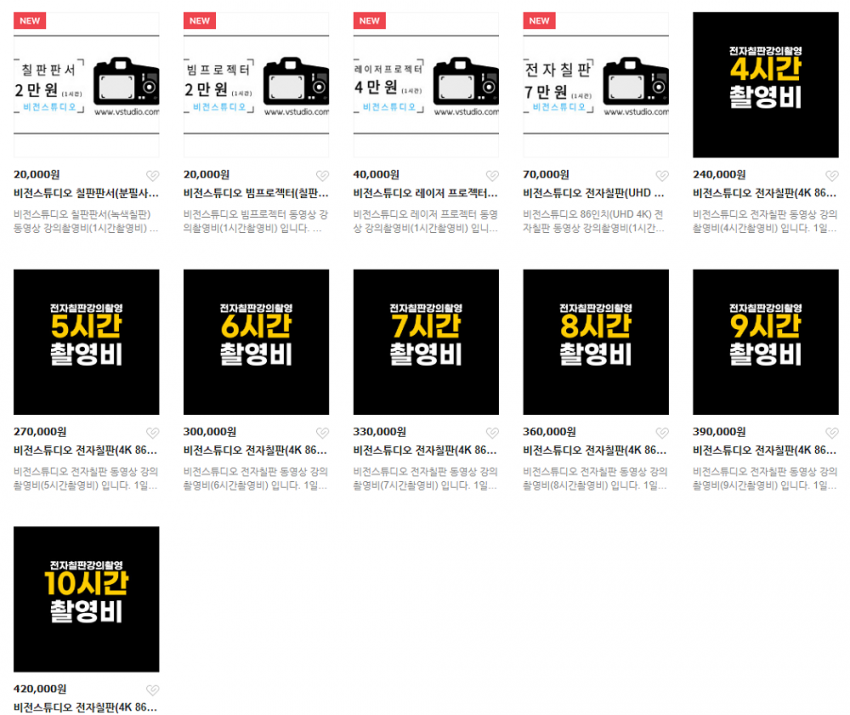The image size is (850, 715).
Task: Open the title link under 420,000원
Action: pyautogui.click(x=86, y=707)
